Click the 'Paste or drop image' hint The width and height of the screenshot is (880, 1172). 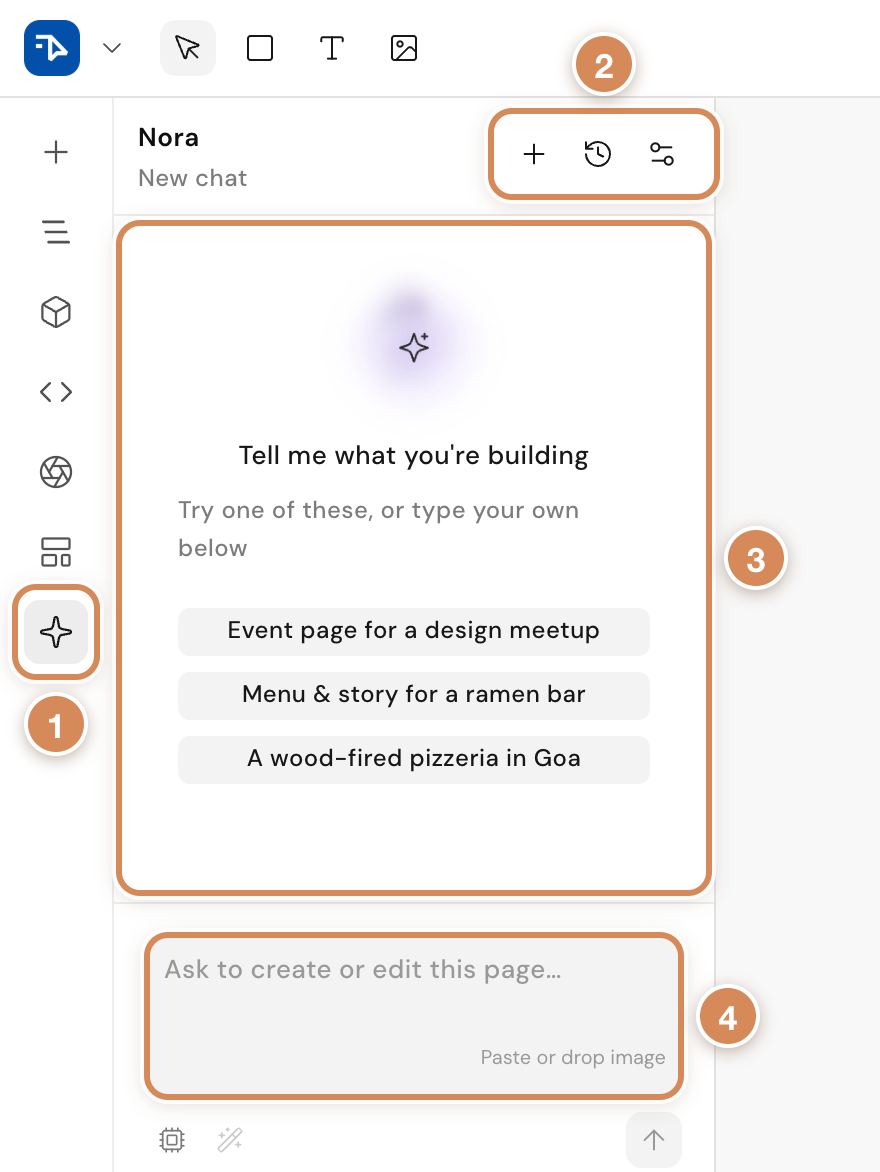pyautogui.click(x=573, y=1058)
